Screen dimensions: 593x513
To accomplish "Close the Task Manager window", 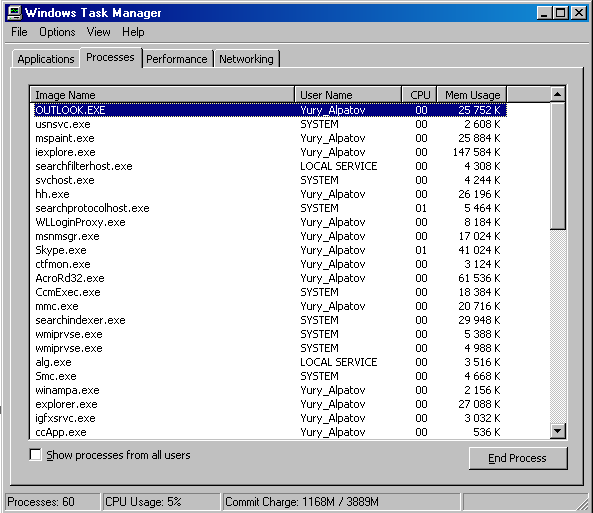I will point(579,13).
